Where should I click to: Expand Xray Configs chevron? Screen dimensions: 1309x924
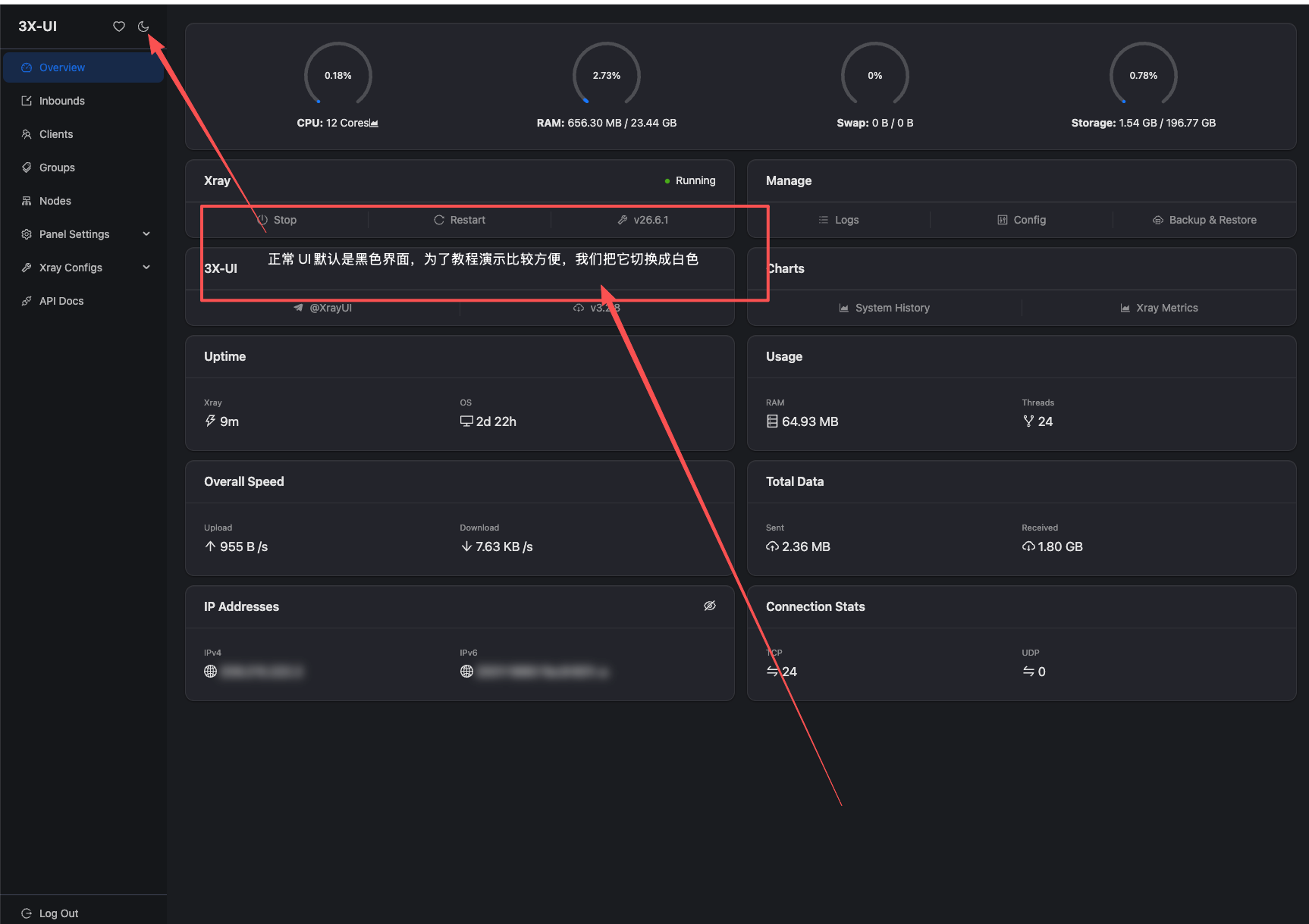click(x=146, y=268)
